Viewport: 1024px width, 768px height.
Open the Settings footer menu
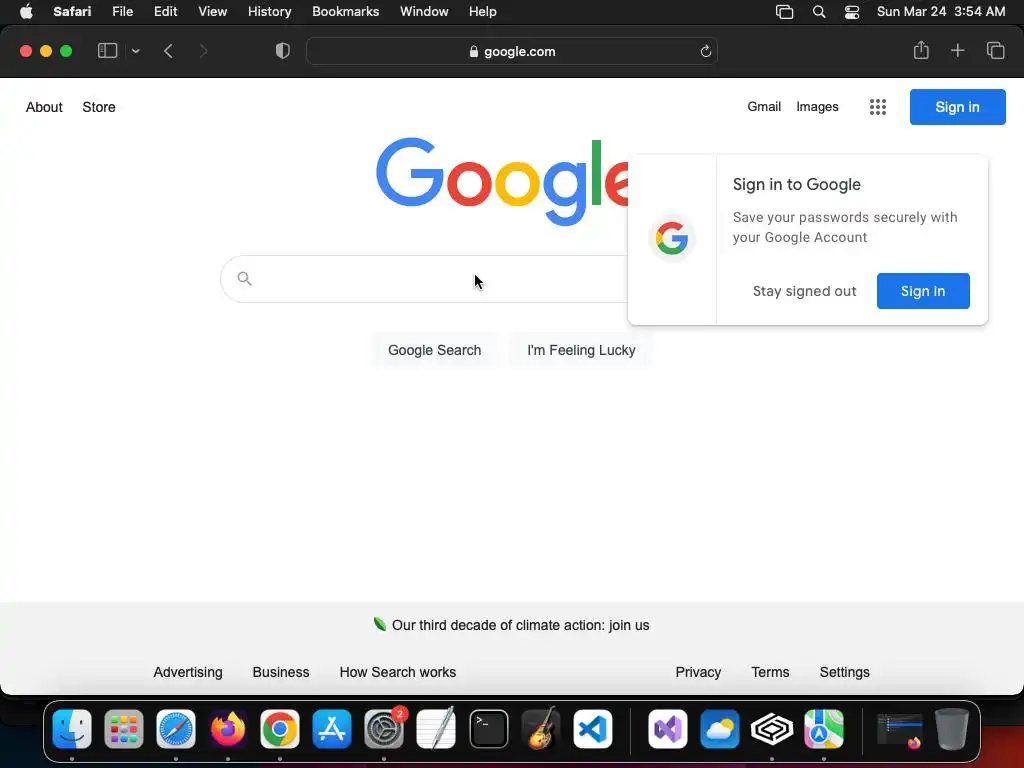click(844, 672)
